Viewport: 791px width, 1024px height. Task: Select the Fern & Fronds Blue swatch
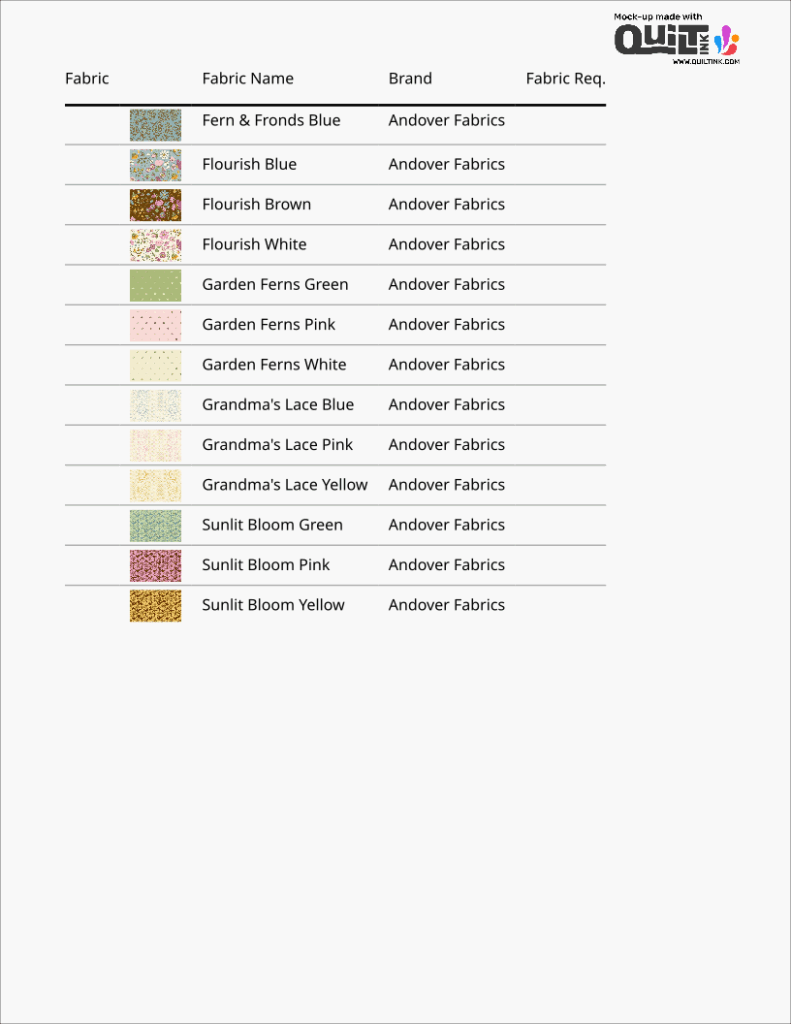click(x=155, y=125)
